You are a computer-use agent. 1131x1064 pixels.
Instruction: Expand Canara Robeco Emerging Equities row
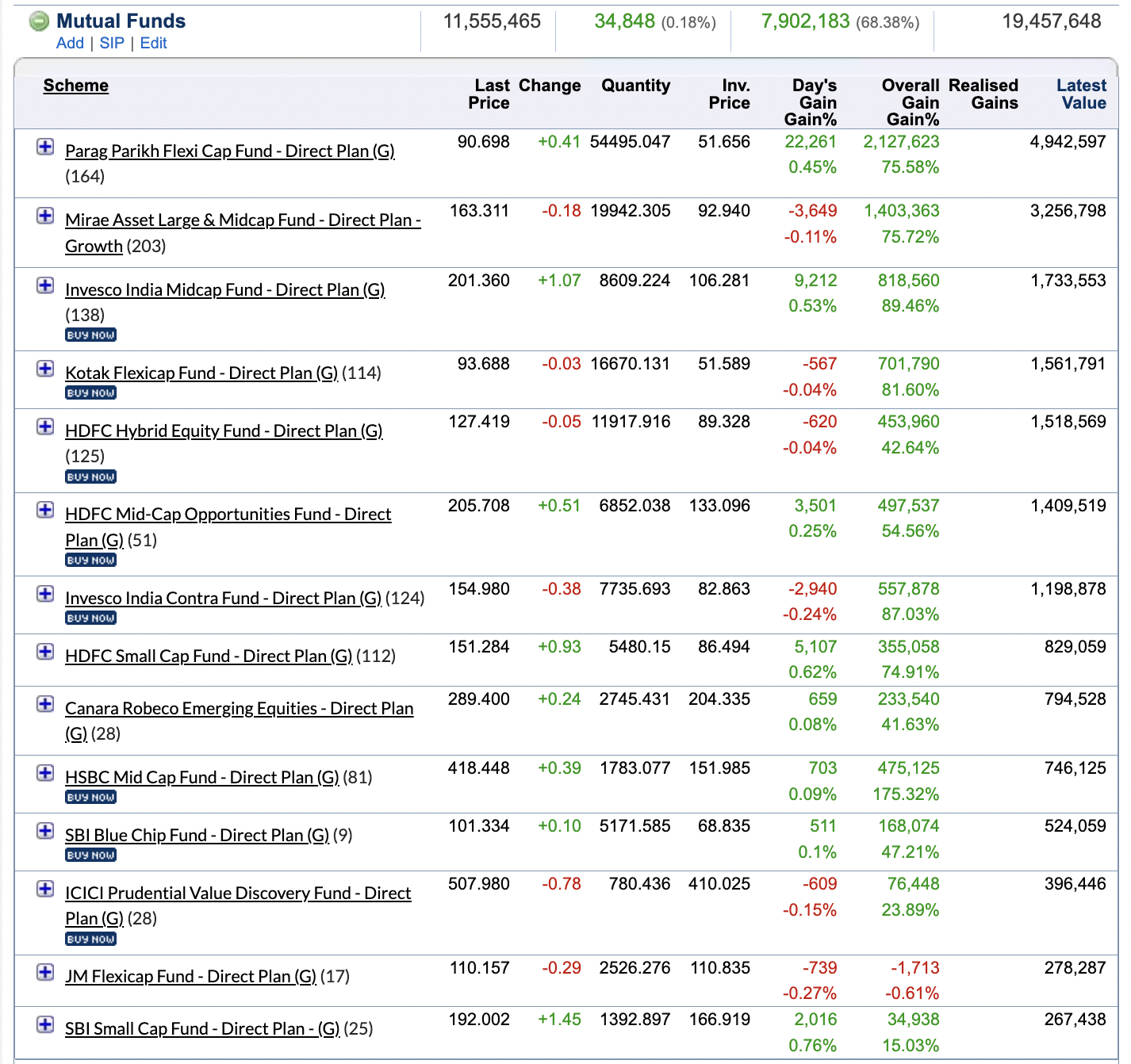(45, 704)
